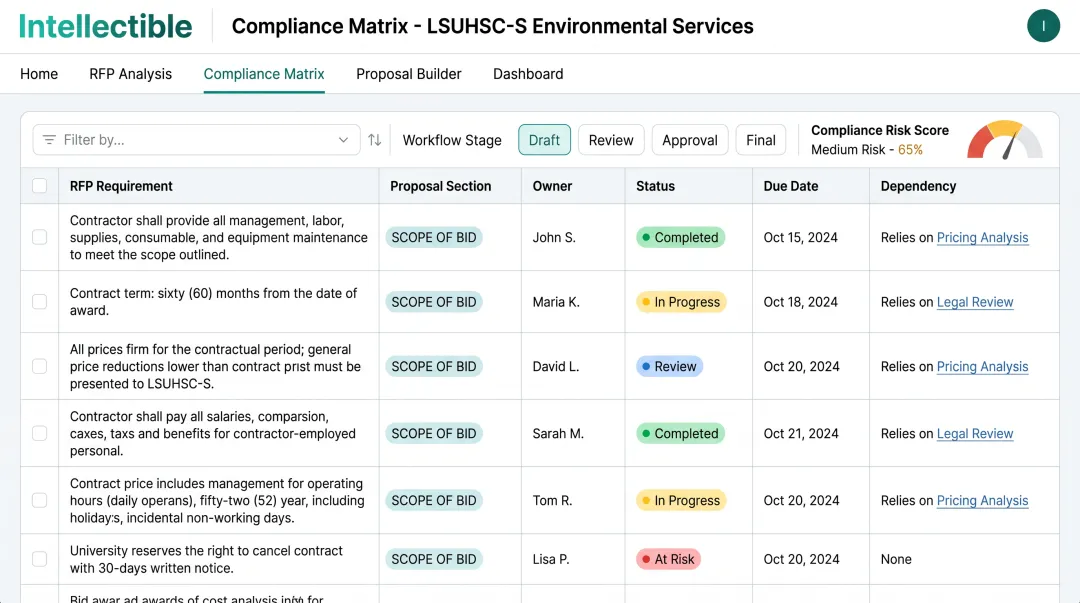Click the filter lines icon
Screen dimensions: 1080x603
(49, 140)
